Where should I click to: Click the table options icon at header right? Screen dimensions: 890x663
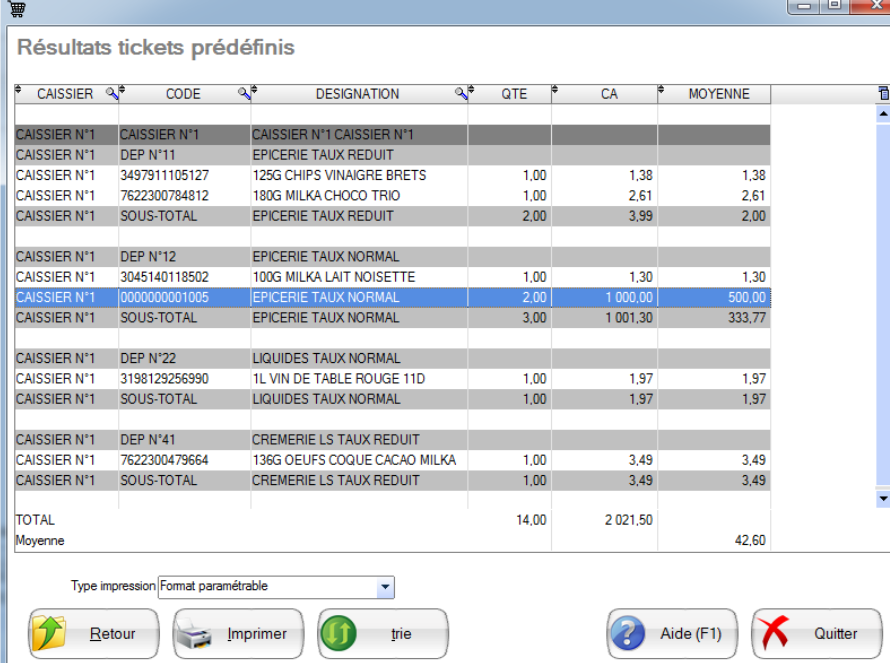883,94
